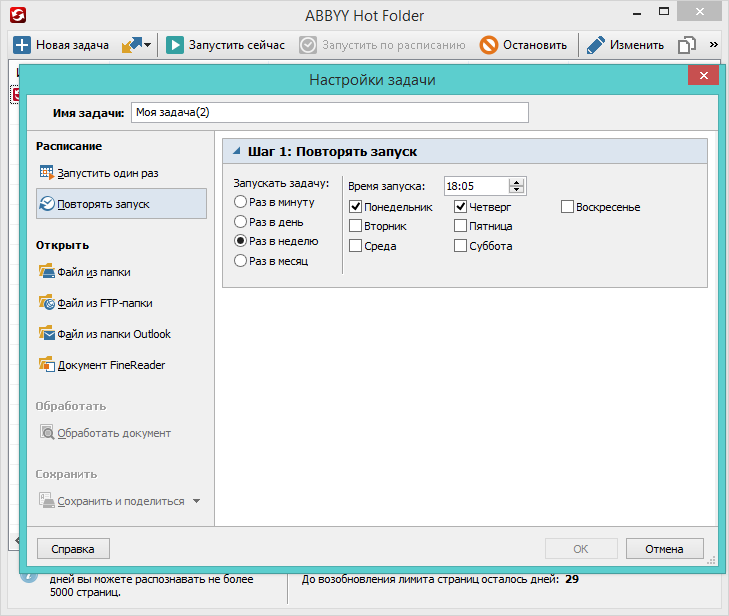
Task: Select Повторять запуск schedule option
Action: click(121, 204)
